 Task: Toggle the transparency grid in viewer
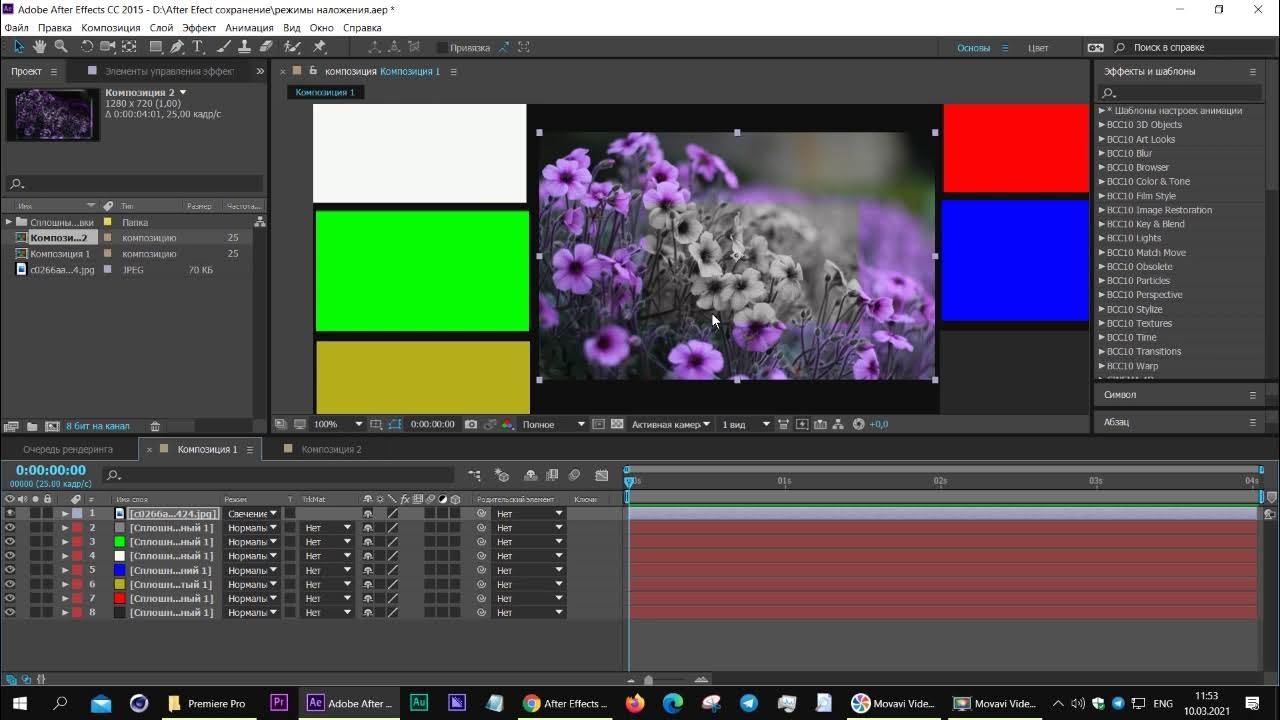point(618,424)
